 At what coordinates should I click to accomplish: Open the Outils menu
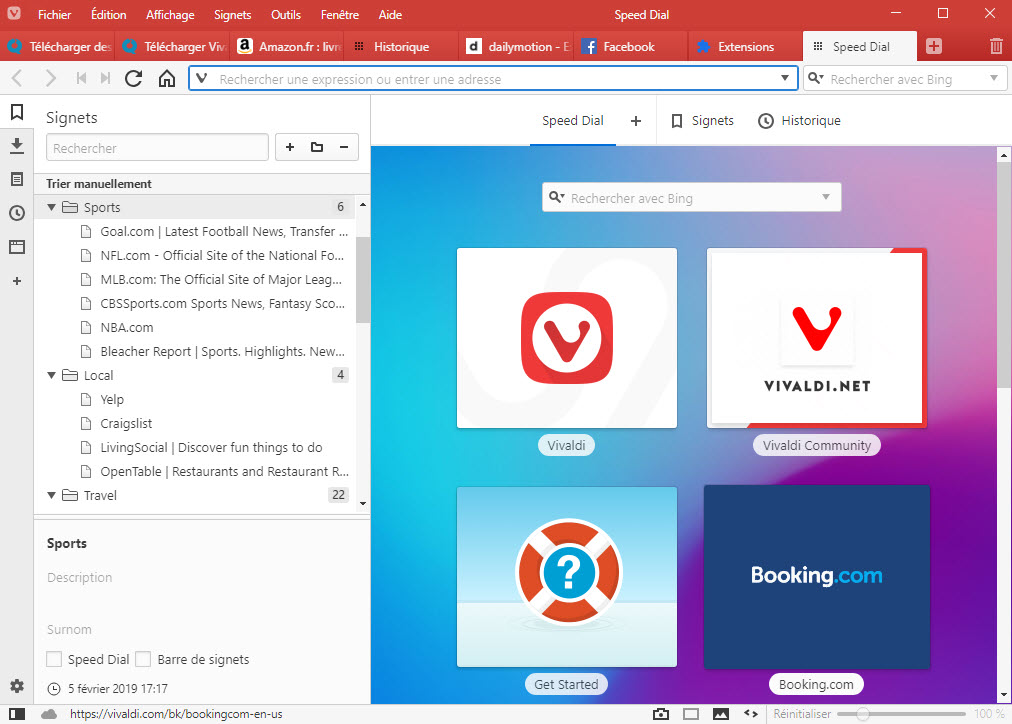pos(286,14)
